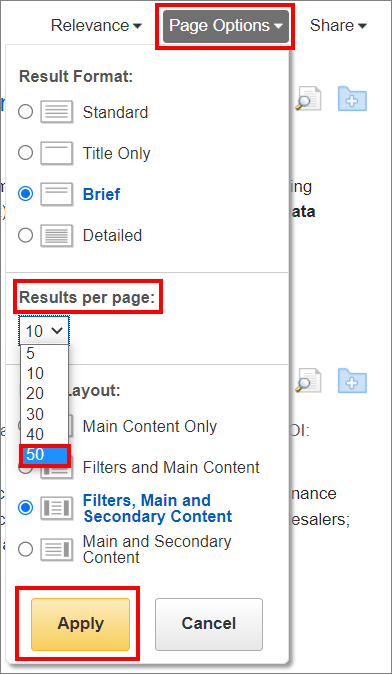Select the Standard result format radio button

[26, 112]
